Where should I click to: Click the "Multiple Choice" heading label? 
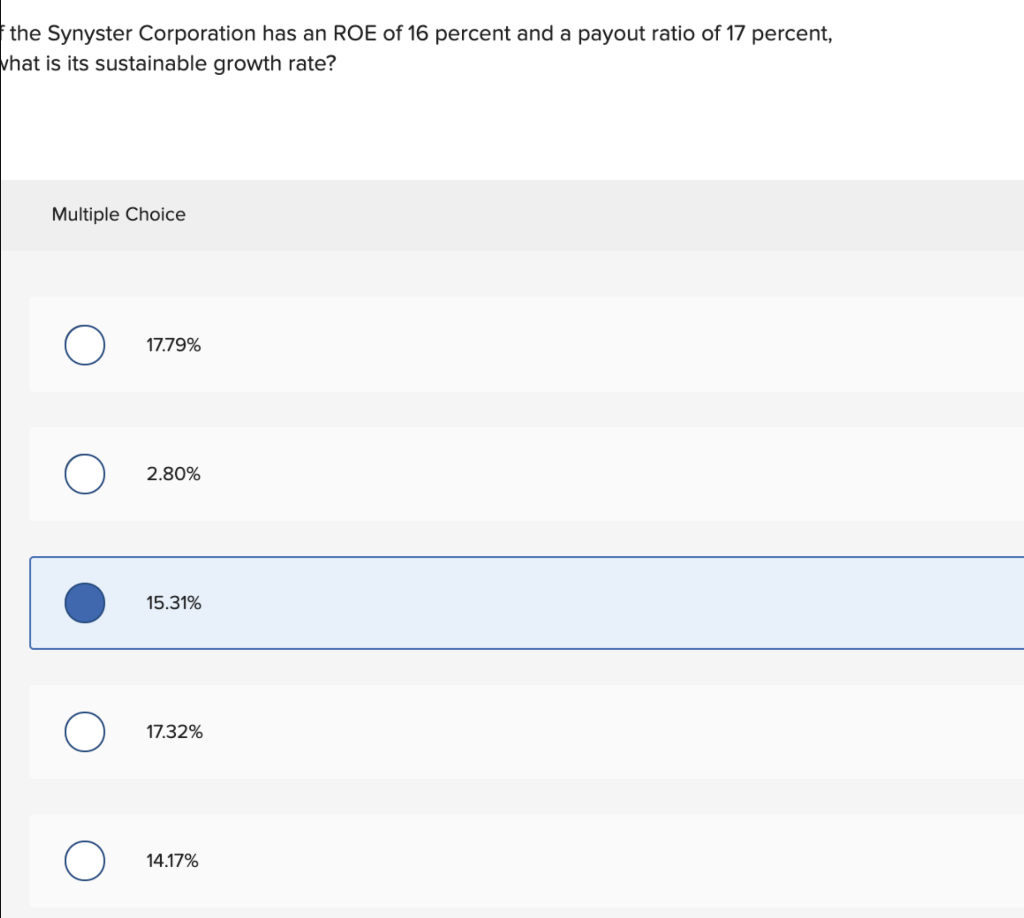click(118, 215)
